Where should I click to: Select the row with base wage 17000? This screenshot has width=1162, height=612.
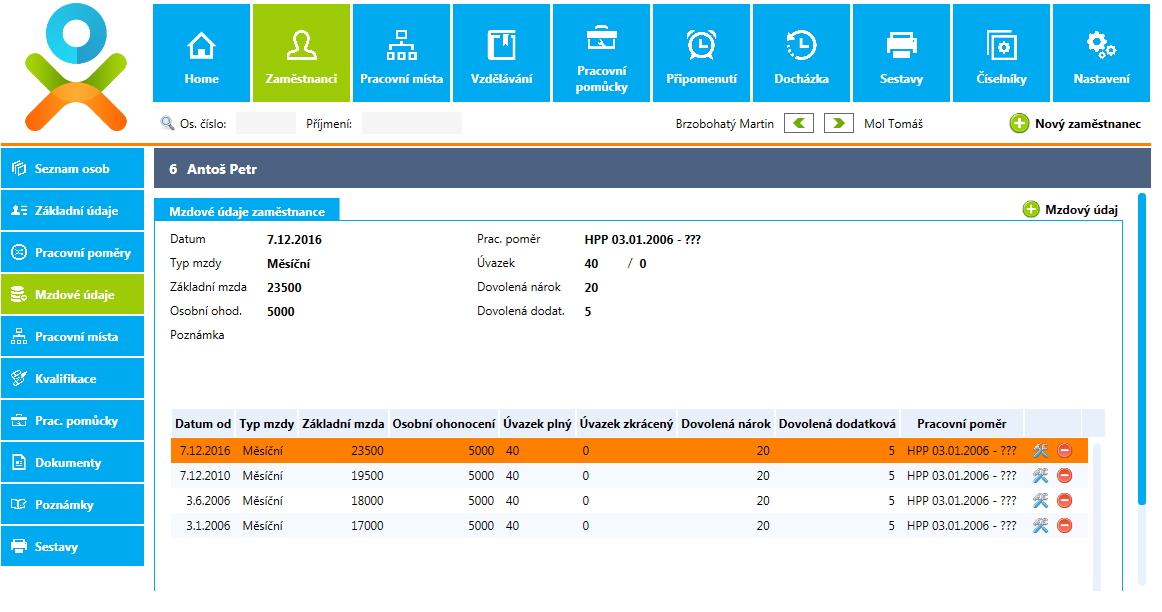coord(629,526)
